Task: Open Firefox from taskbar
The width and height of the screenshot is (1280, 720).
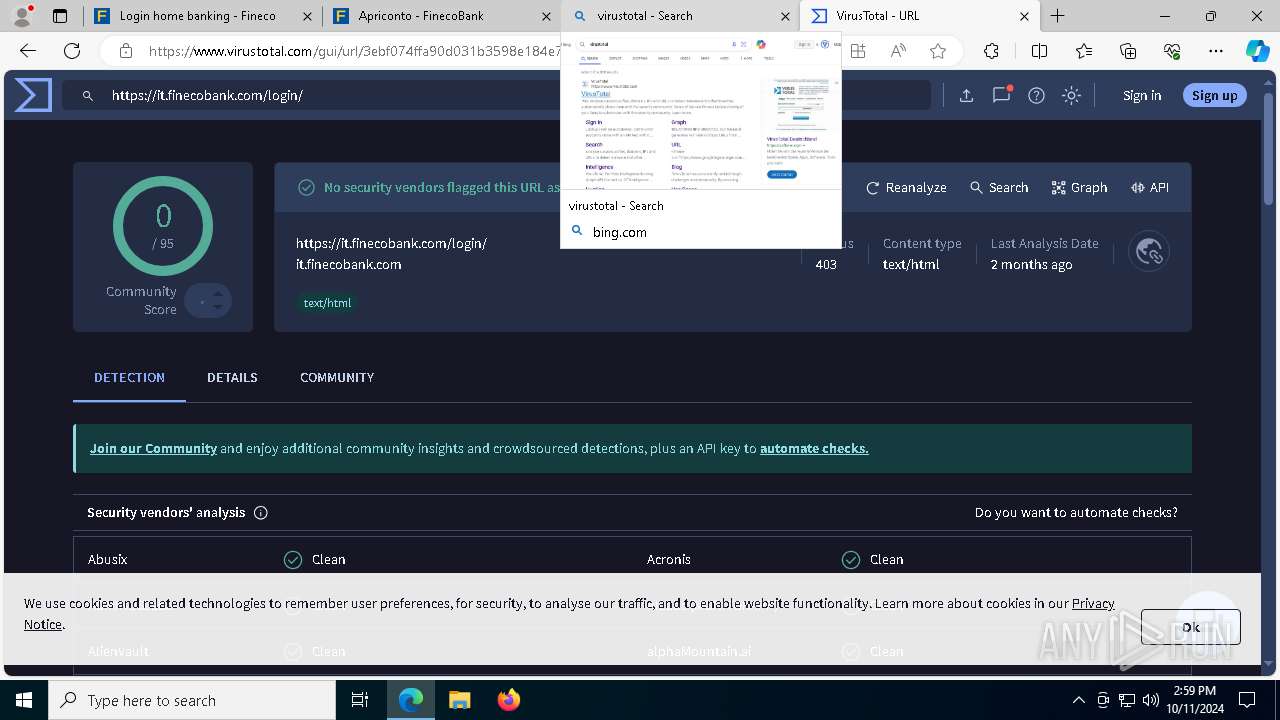Action: (x=509, y=700)
